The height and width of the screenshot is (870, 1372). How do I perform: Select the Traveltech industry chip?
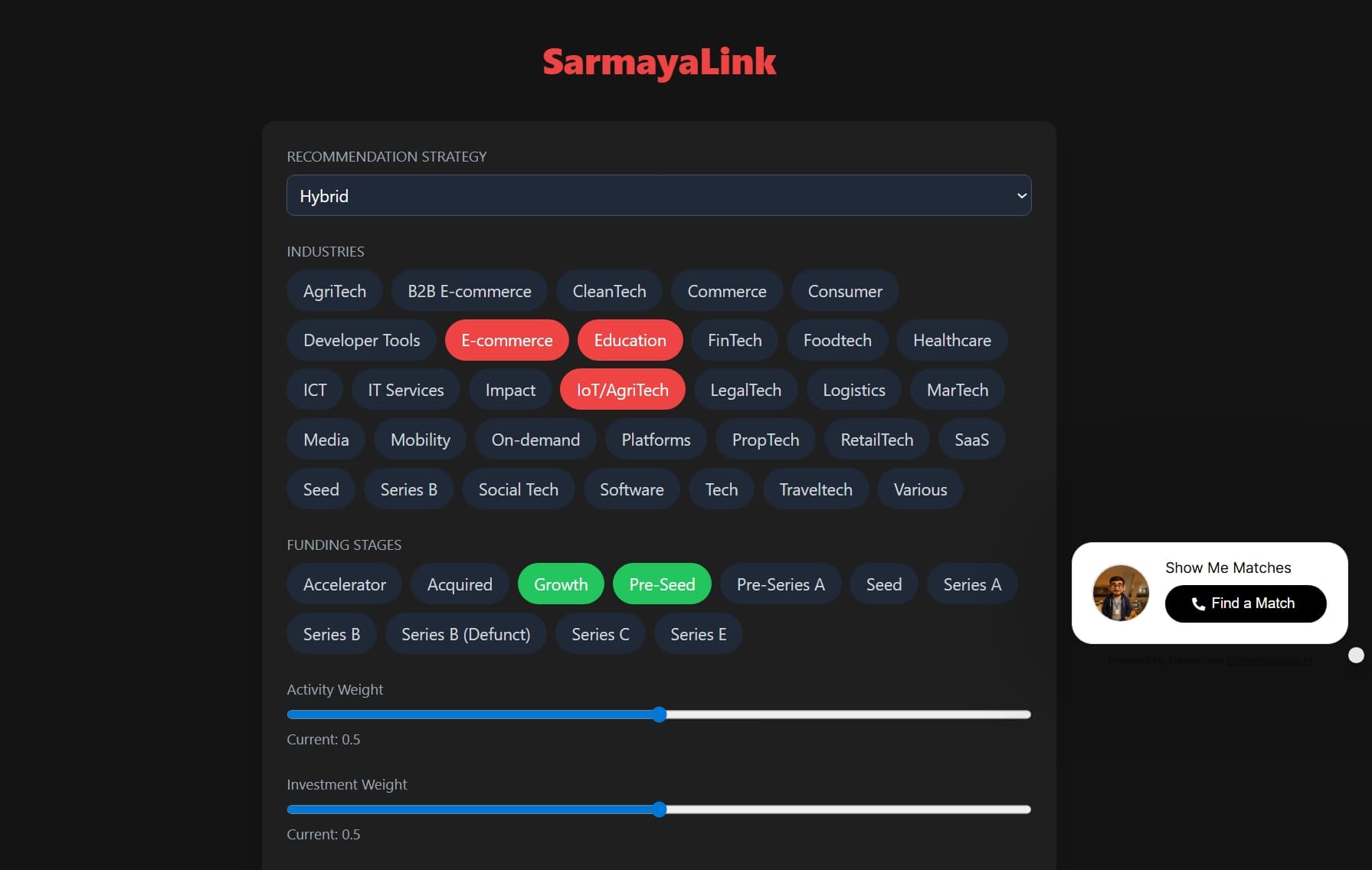tap(816, 489)
